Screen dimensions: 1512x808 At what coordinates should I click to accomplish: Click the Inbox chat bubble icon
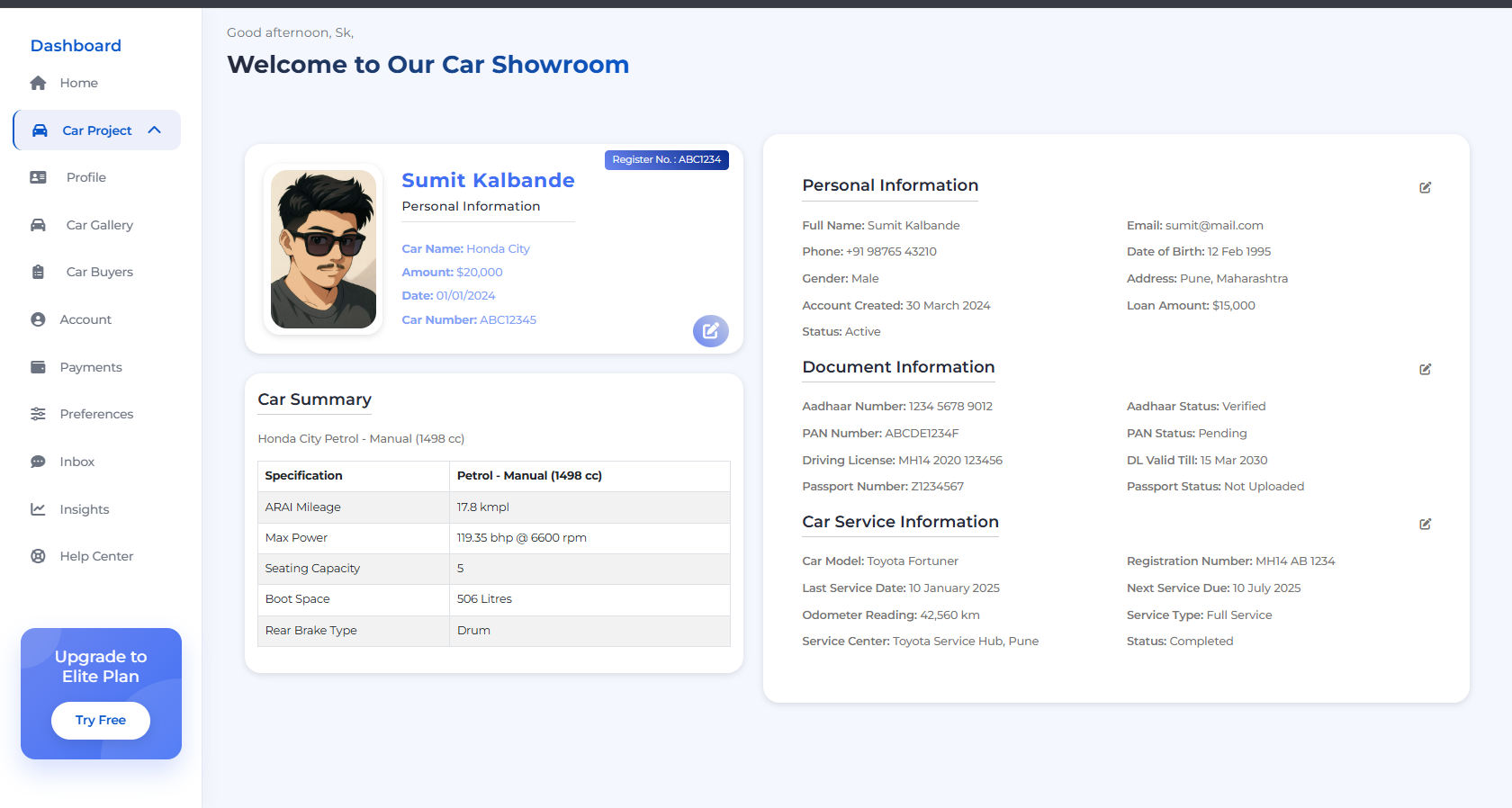(38, 462)
